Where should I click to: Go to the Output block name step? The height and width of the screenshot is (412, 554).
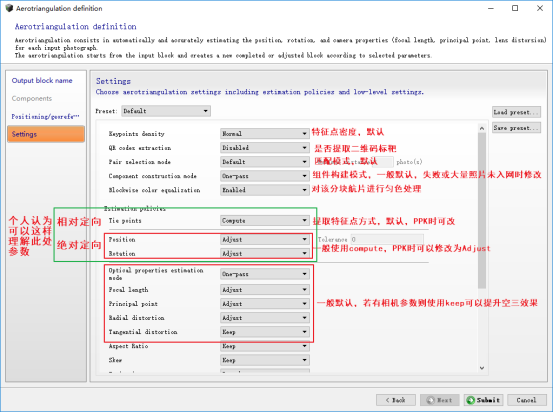point(42,81)
